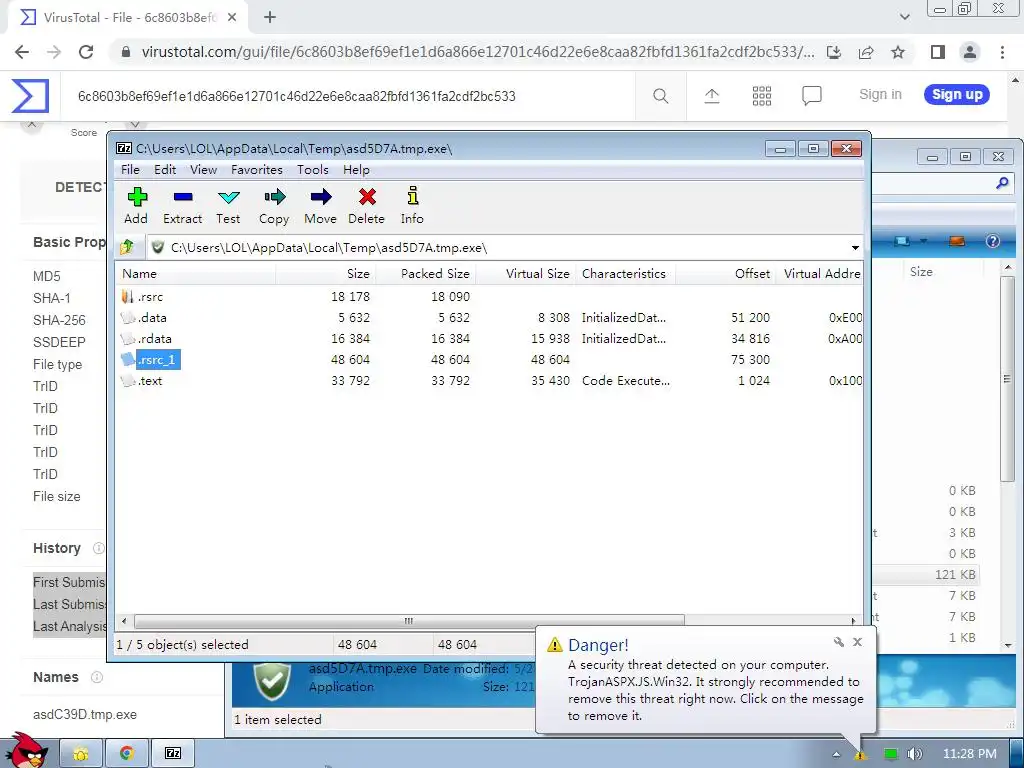Extract files with the Extract toolbar icon
The image size is (1024, 768).
pyautogui.click(x=182, y=206)
